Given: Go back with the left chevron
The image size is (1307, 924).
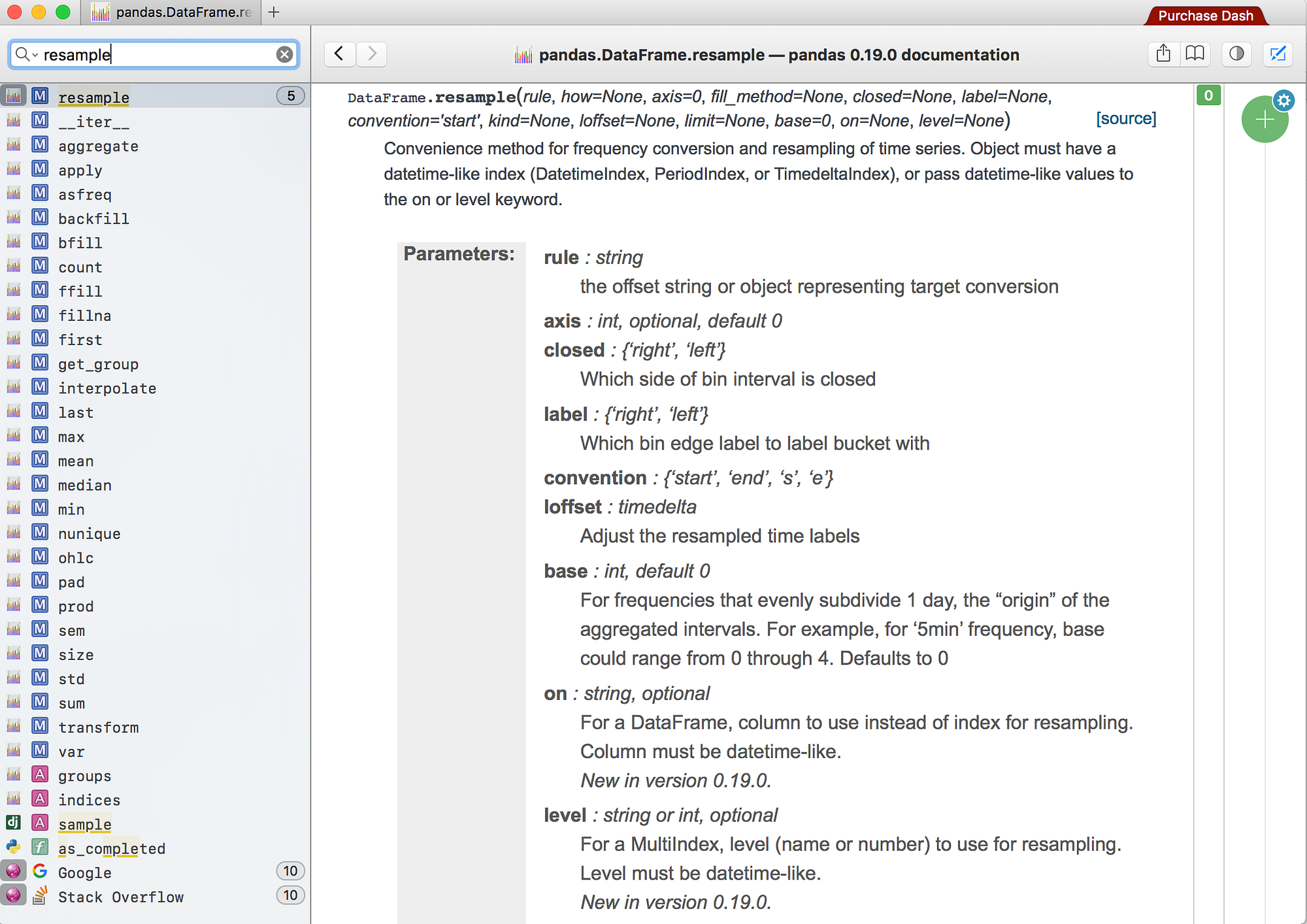Looking at the screenshot, I should click(x=339, y=54).
